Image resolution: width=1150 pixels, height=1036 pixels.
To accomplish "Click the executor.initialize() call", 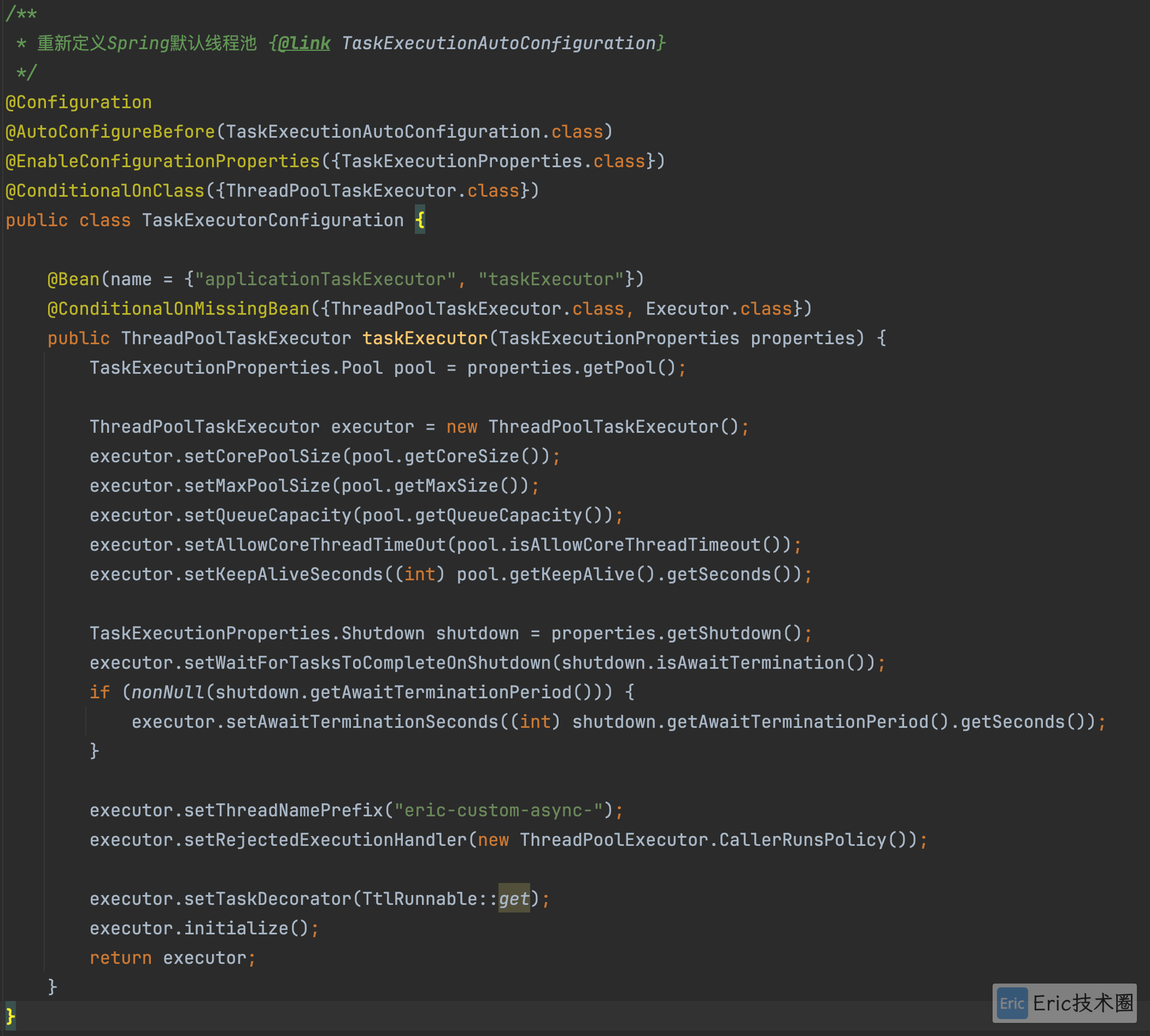I will click(x=200, y=929).
